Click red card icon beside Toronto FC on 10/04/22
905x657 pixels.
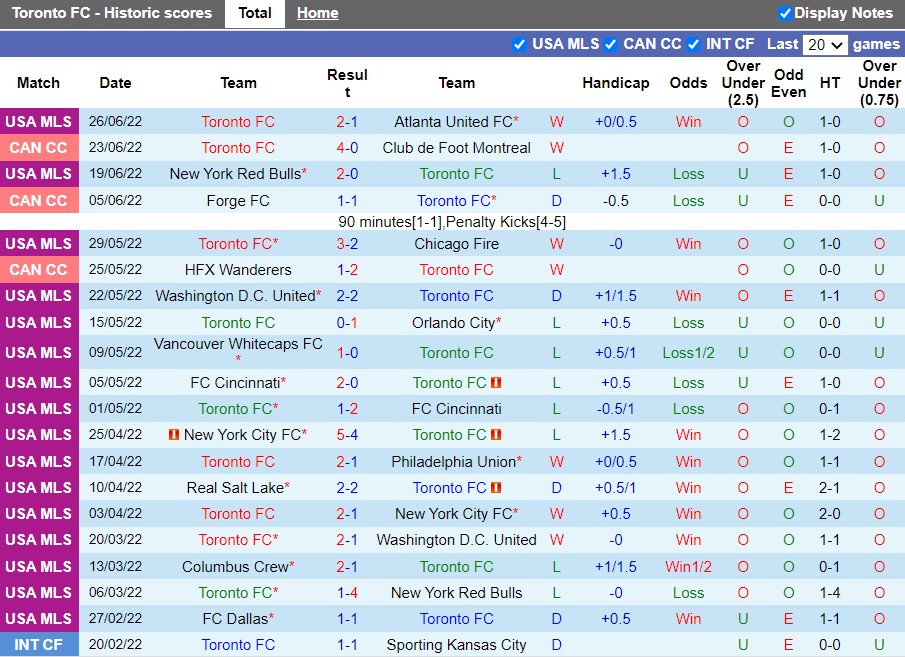click(x=496, y=487)
